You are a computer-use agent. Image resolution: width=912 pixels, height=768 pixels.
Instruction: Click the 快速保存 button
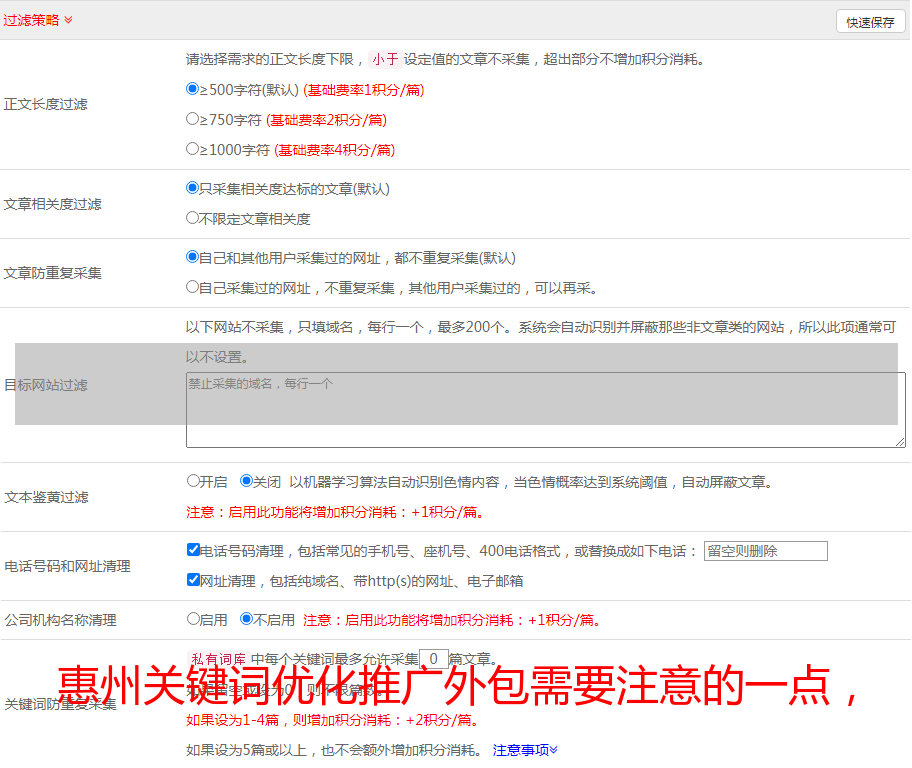pyautogui.click(x=870, y=22)
